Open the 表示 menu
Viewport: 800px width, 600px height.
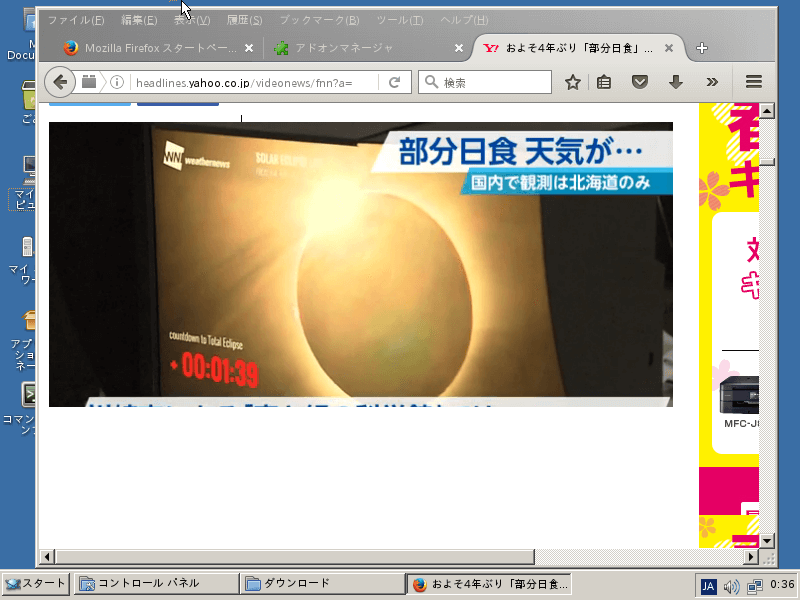pos(192,20)
